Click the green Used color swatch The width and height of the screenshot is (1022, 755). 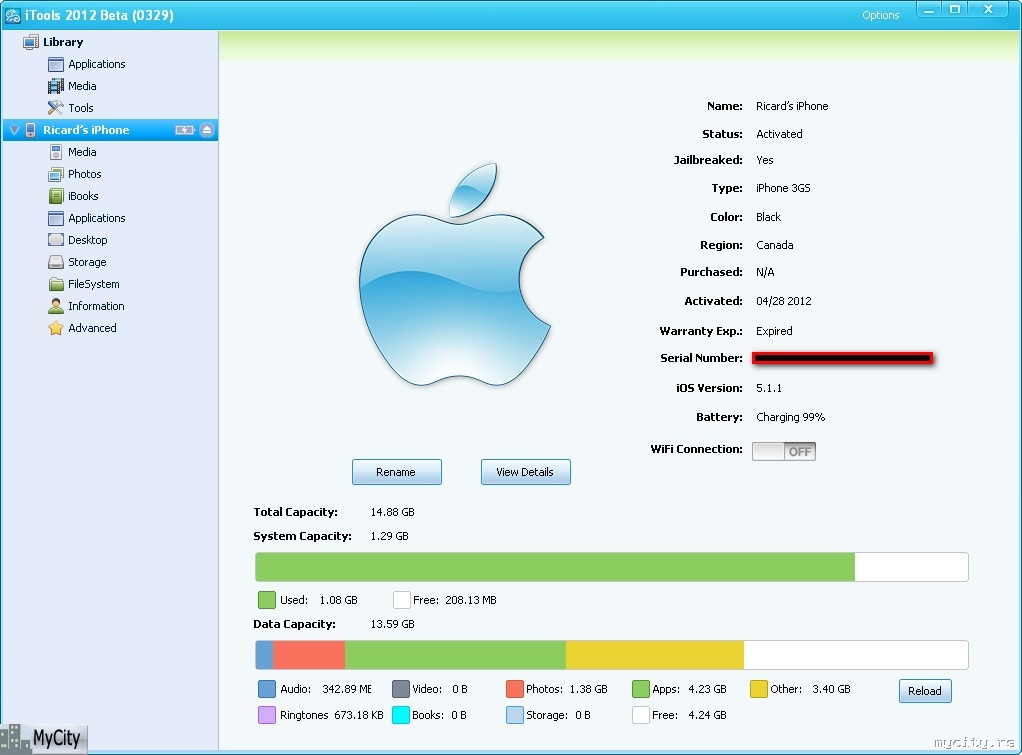tap(267, 600)
